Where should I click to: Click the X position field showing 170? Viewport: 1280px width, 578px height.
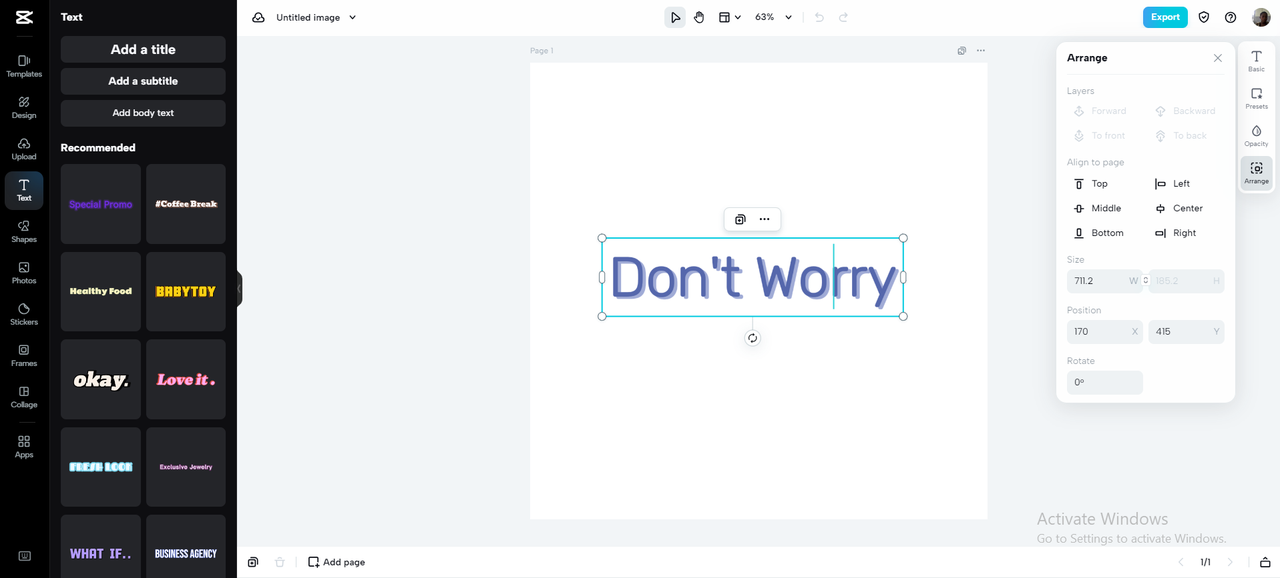click(1105, 331)
